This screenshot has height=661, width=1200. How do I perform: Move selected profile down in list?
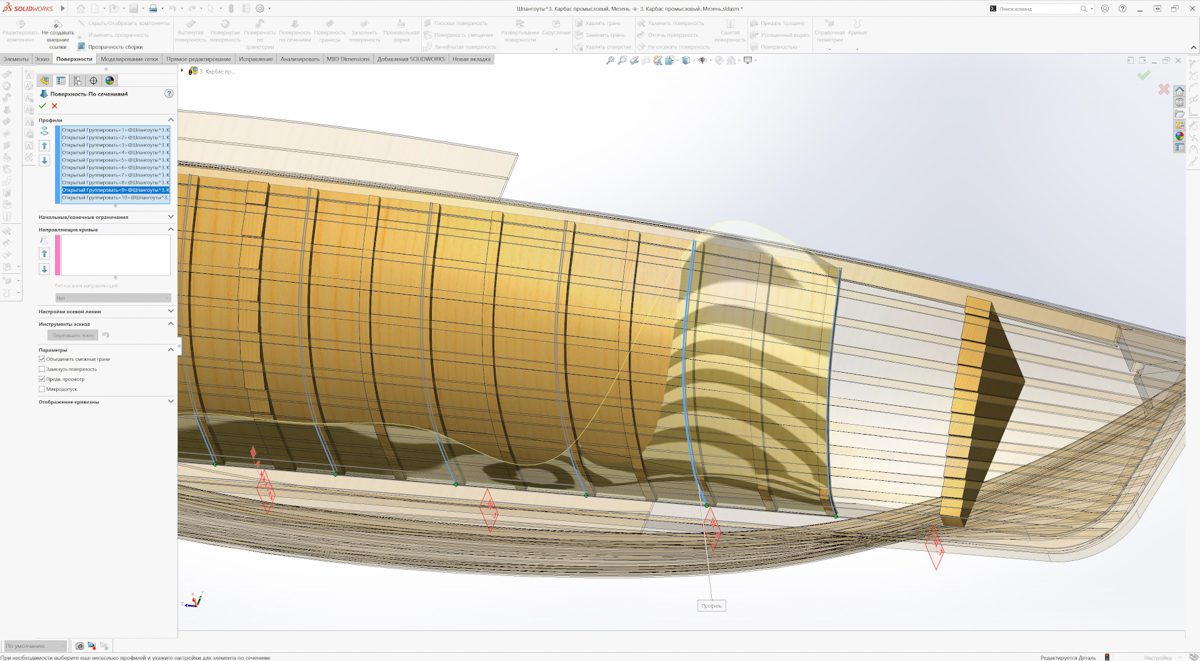point(44,160)
